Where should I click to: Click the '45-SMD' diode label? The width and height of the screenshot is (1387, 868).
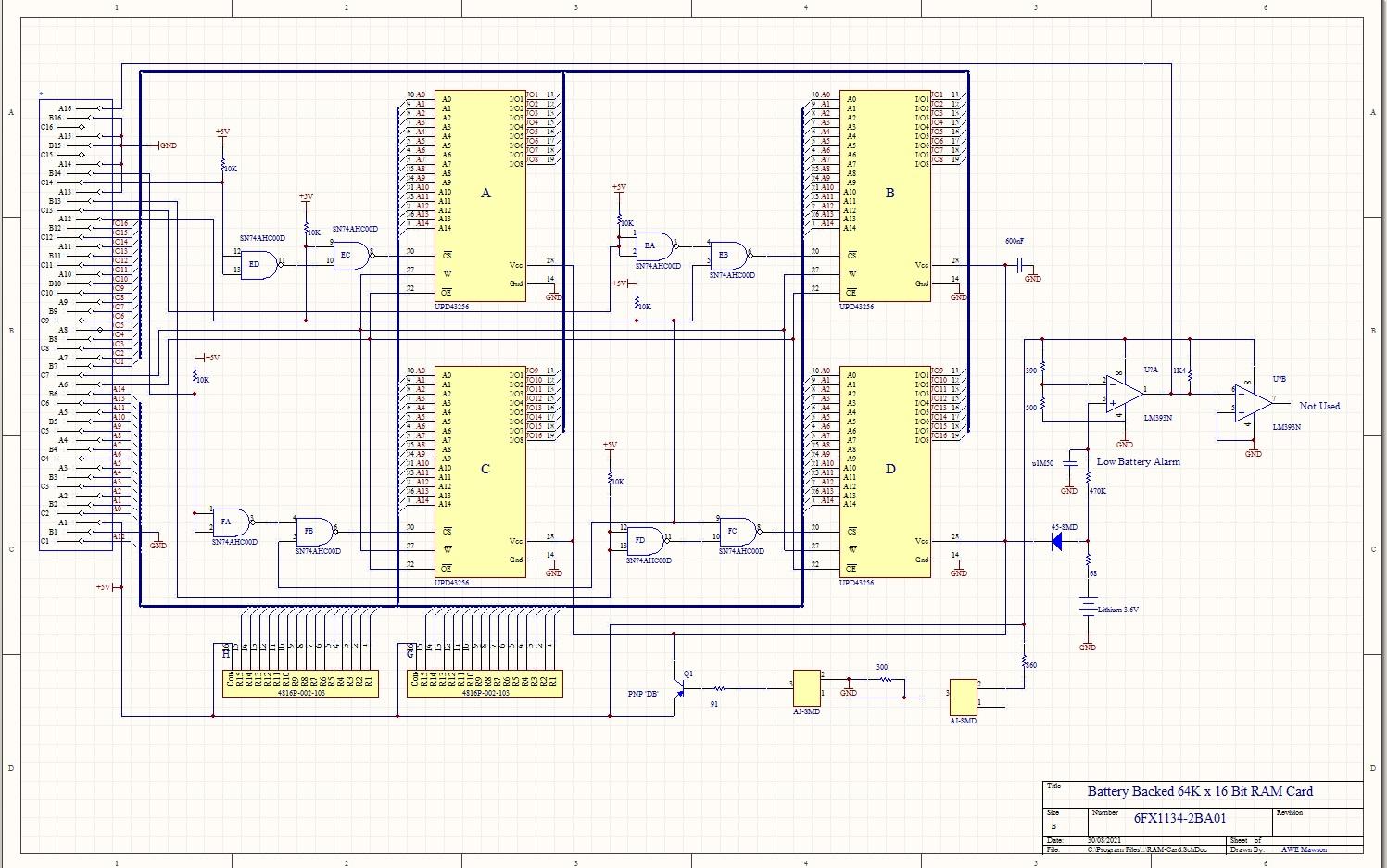(1064, 527)
